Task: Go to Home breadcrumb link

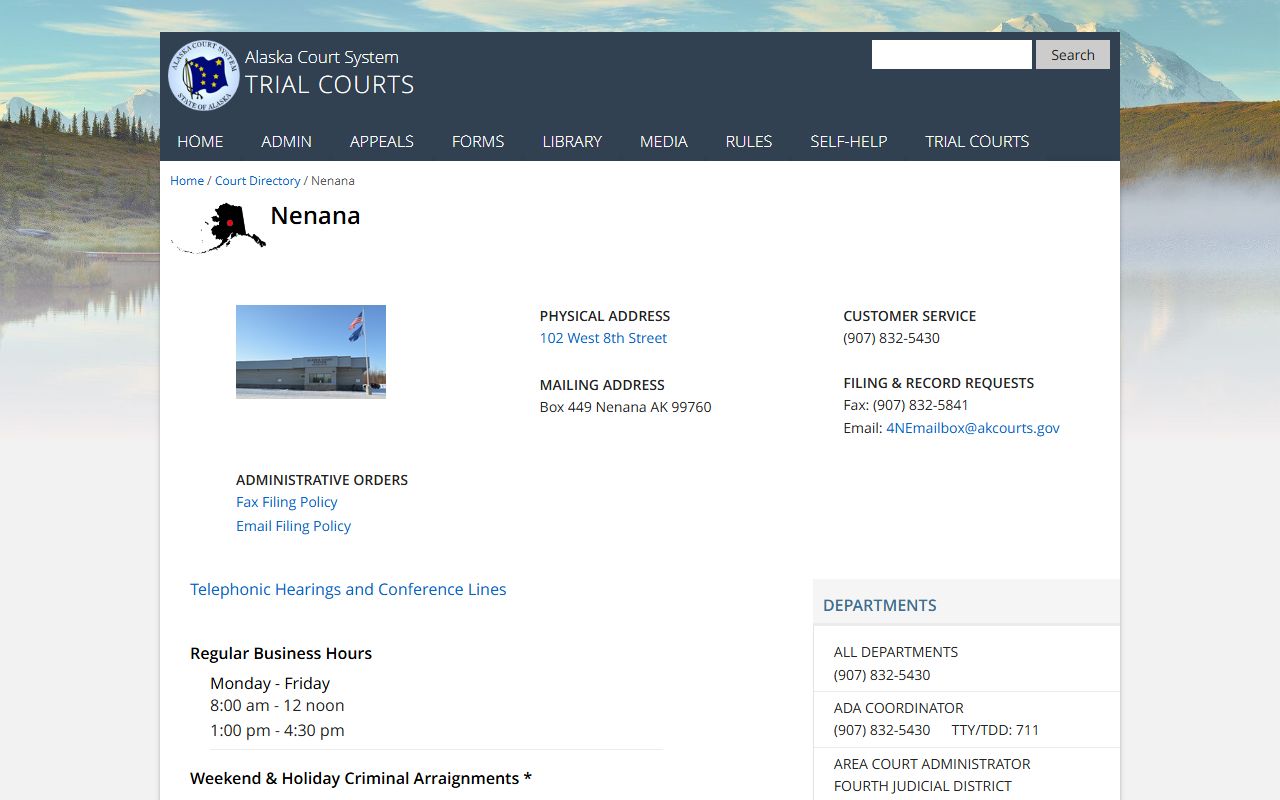Action: pyautogui.click(x=187, y=181)
